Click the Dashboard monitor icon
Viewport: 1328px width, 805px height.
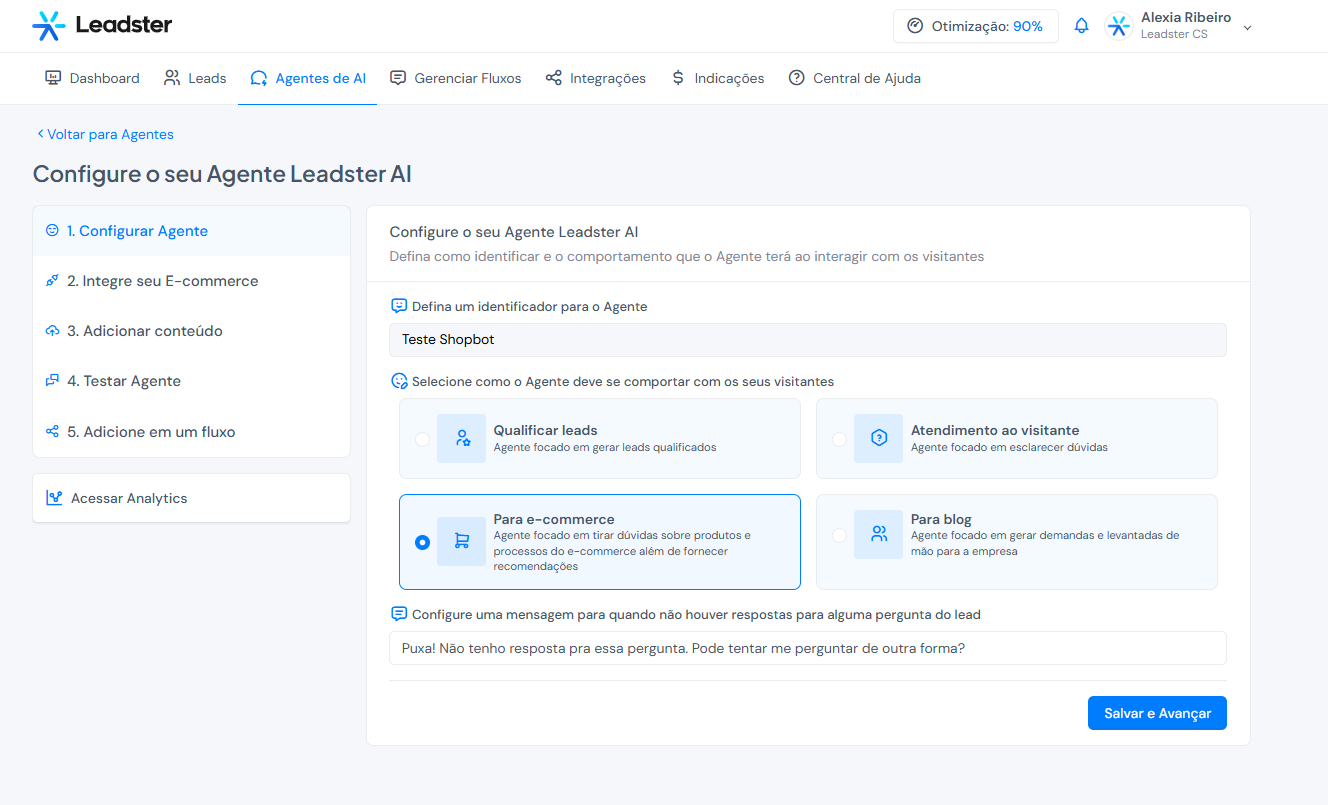tap(53, 78)
